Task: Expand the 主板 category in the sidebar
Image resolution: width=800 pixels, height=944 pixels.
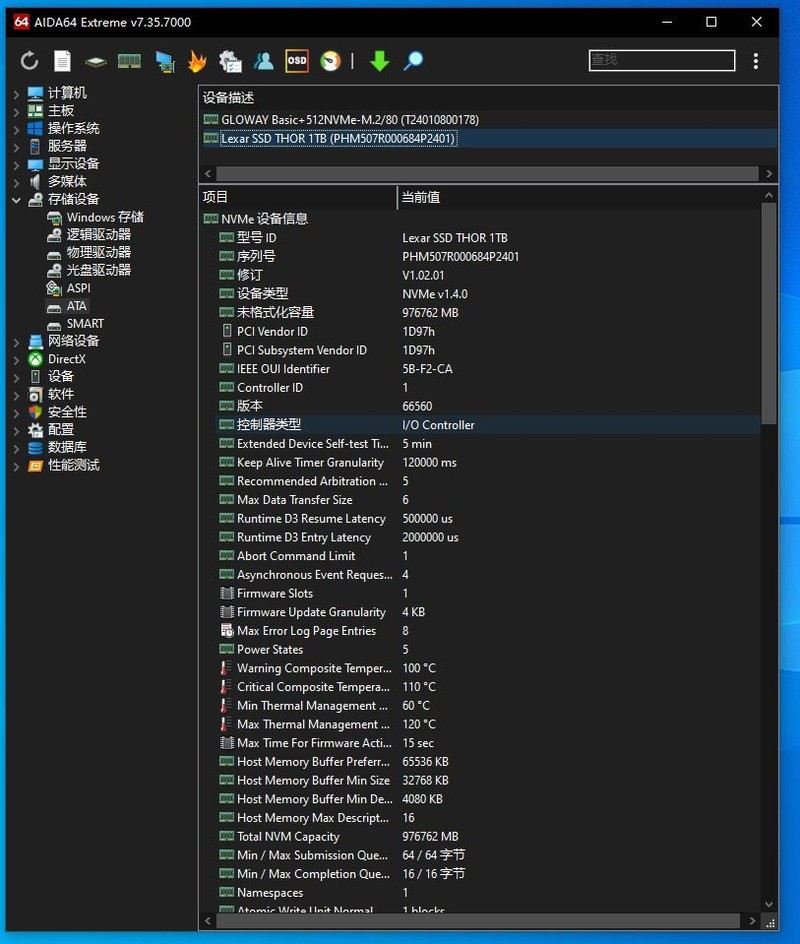Action: click(x=14, y=110)
